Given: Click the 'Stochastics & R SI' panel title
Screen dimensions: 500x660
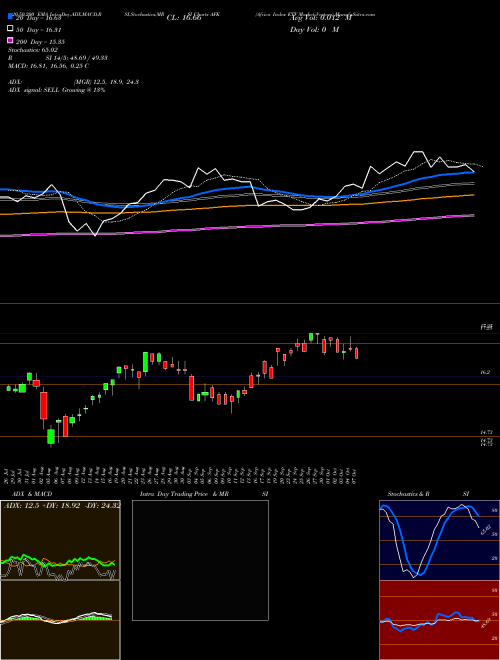Looking at the screenshot, I should [428, 494].
